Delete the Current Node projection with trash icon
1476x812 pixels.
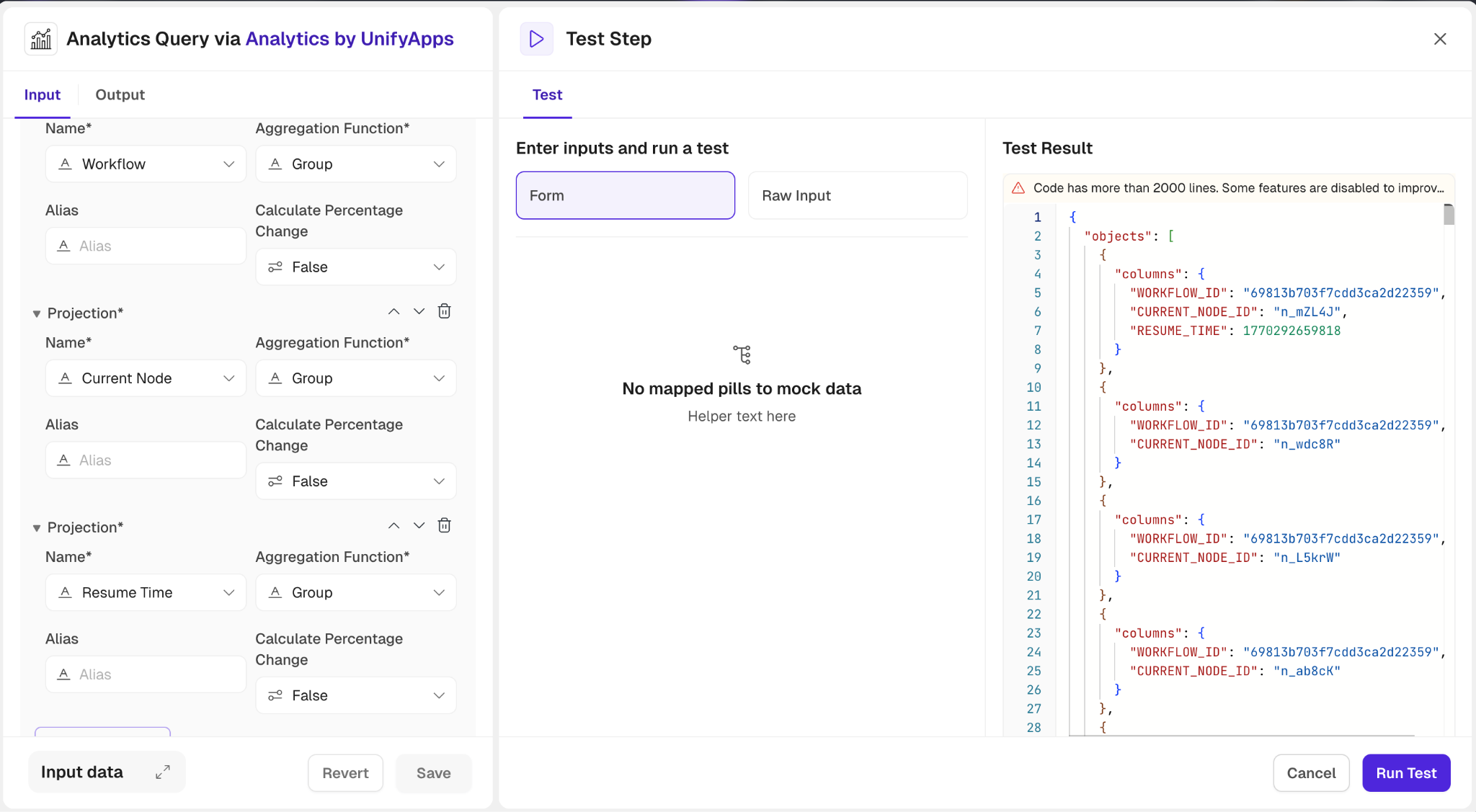pyautogui.click(x=445, y=311)
